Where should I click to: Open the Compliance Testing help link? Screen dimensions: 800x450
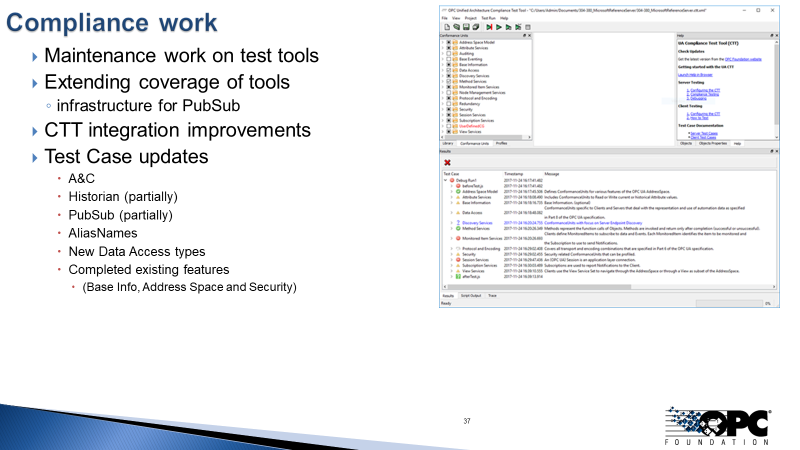tap(705, 94)
